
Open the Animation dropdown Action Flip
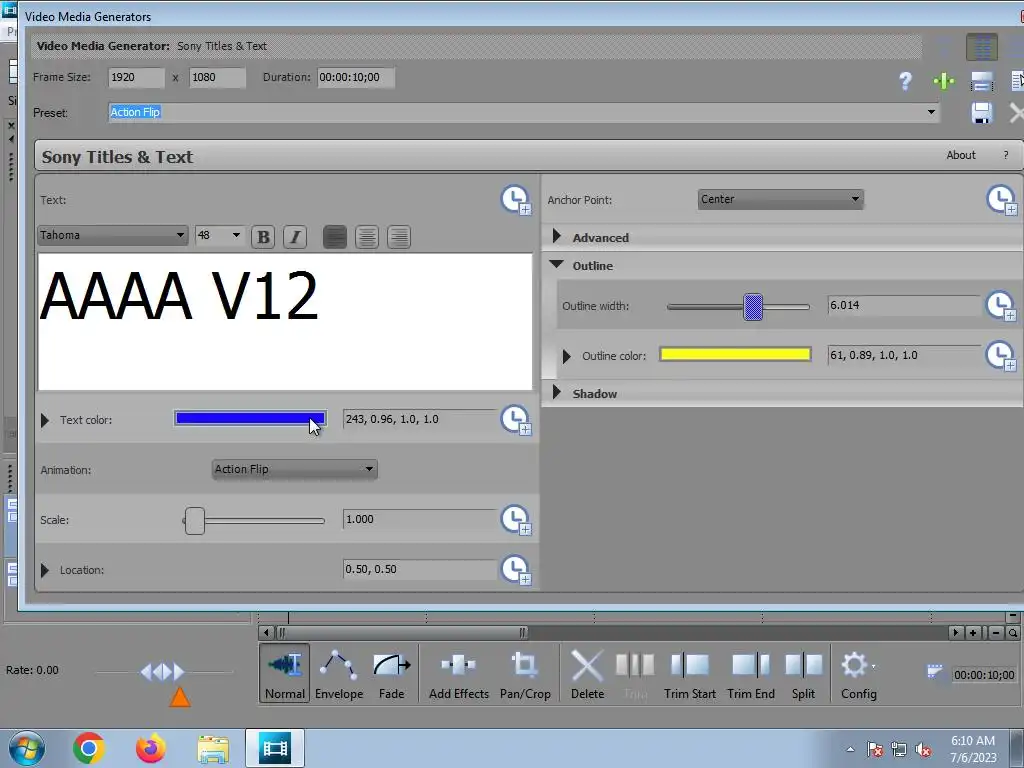tap(295, 470)
